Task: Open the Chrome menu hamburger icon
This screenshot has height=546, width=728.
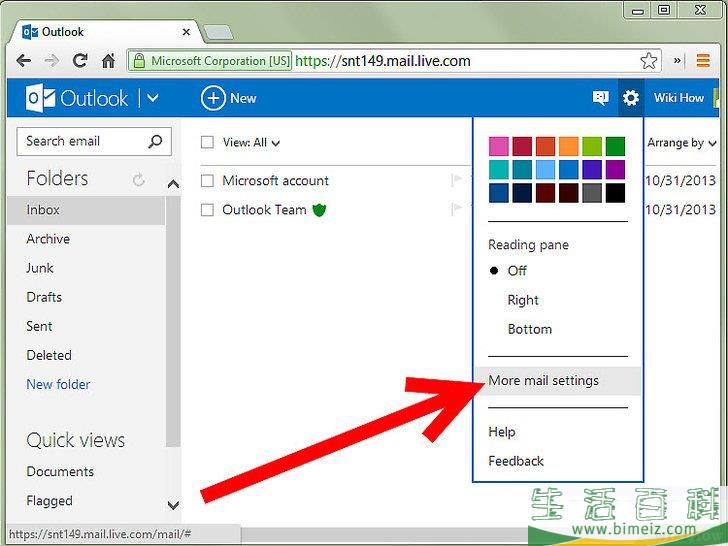Action: 703,60
